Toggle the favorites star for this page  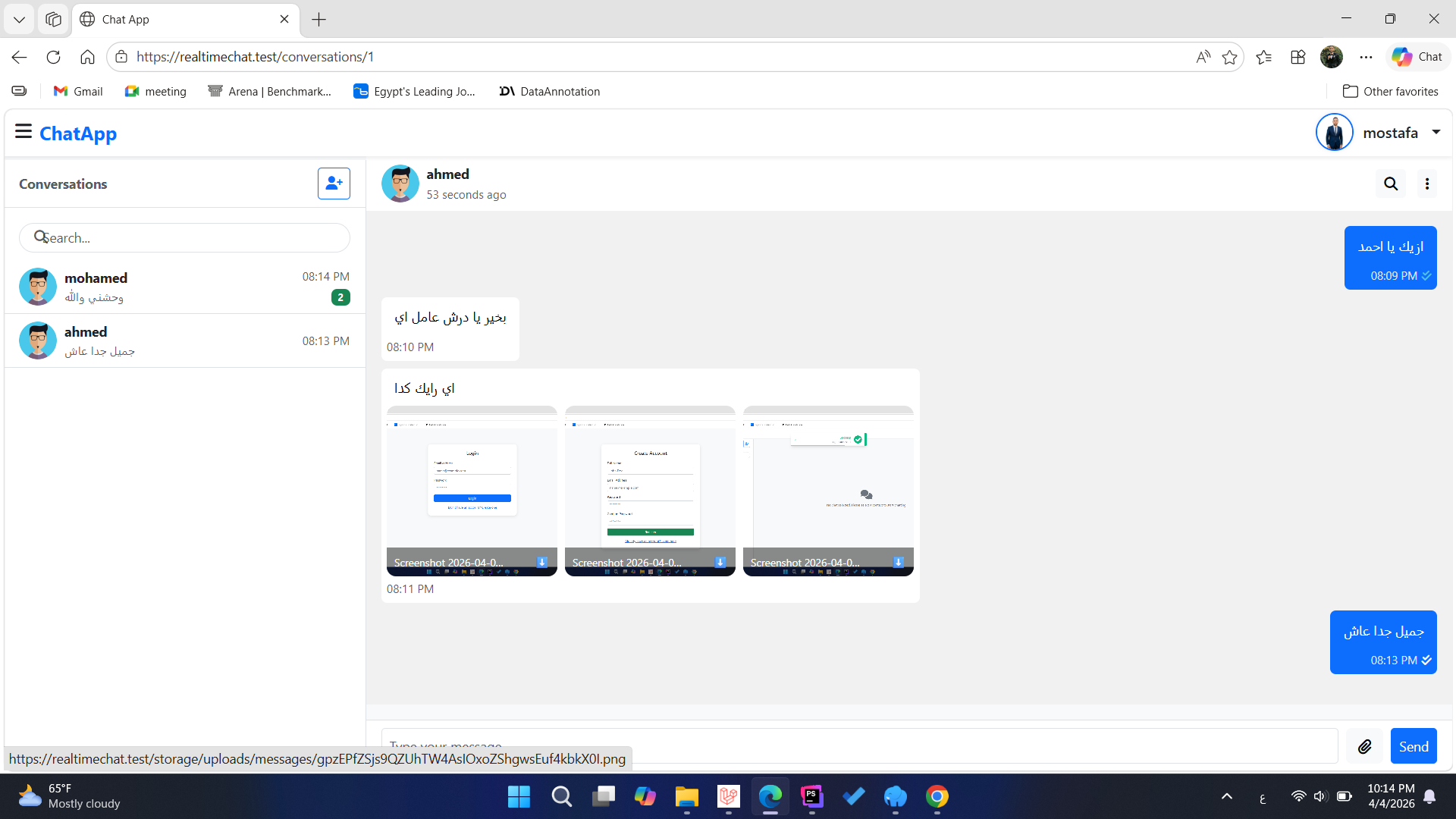click(x=1230, y=57)
